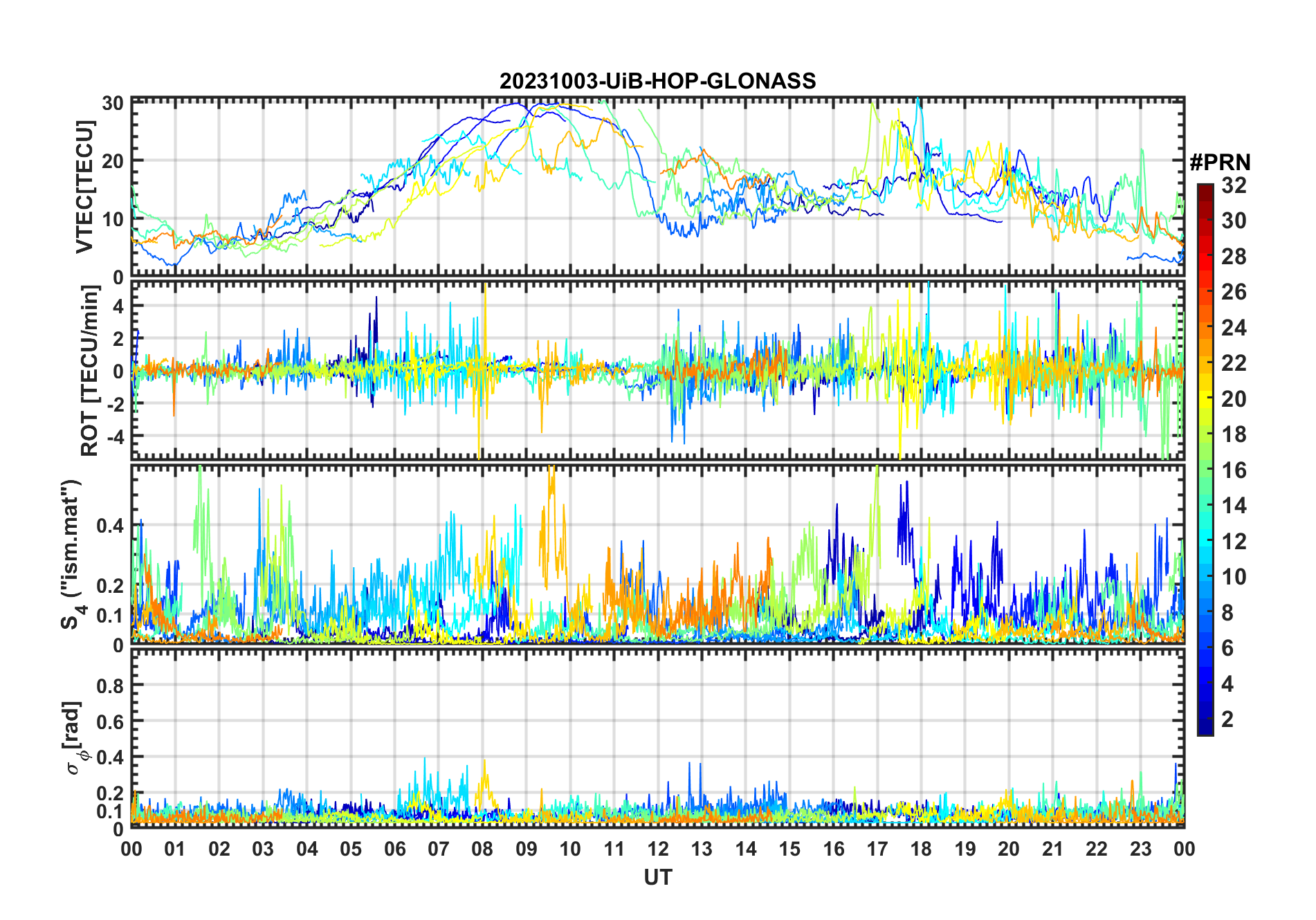The image size is (1316, 920).
Task: Click the 30 tick label on the VTEC axis
Action: point(113,104)
